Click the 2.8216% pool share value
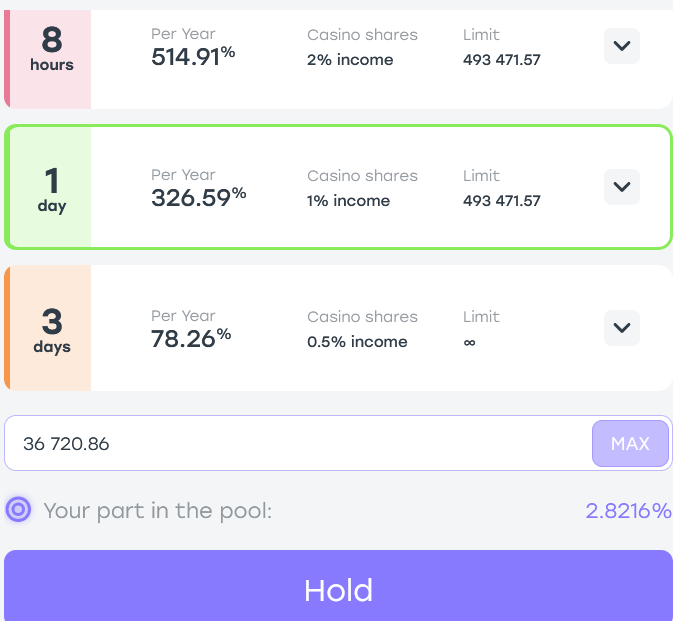Screen dimensions: 673x621 (628, 511)
